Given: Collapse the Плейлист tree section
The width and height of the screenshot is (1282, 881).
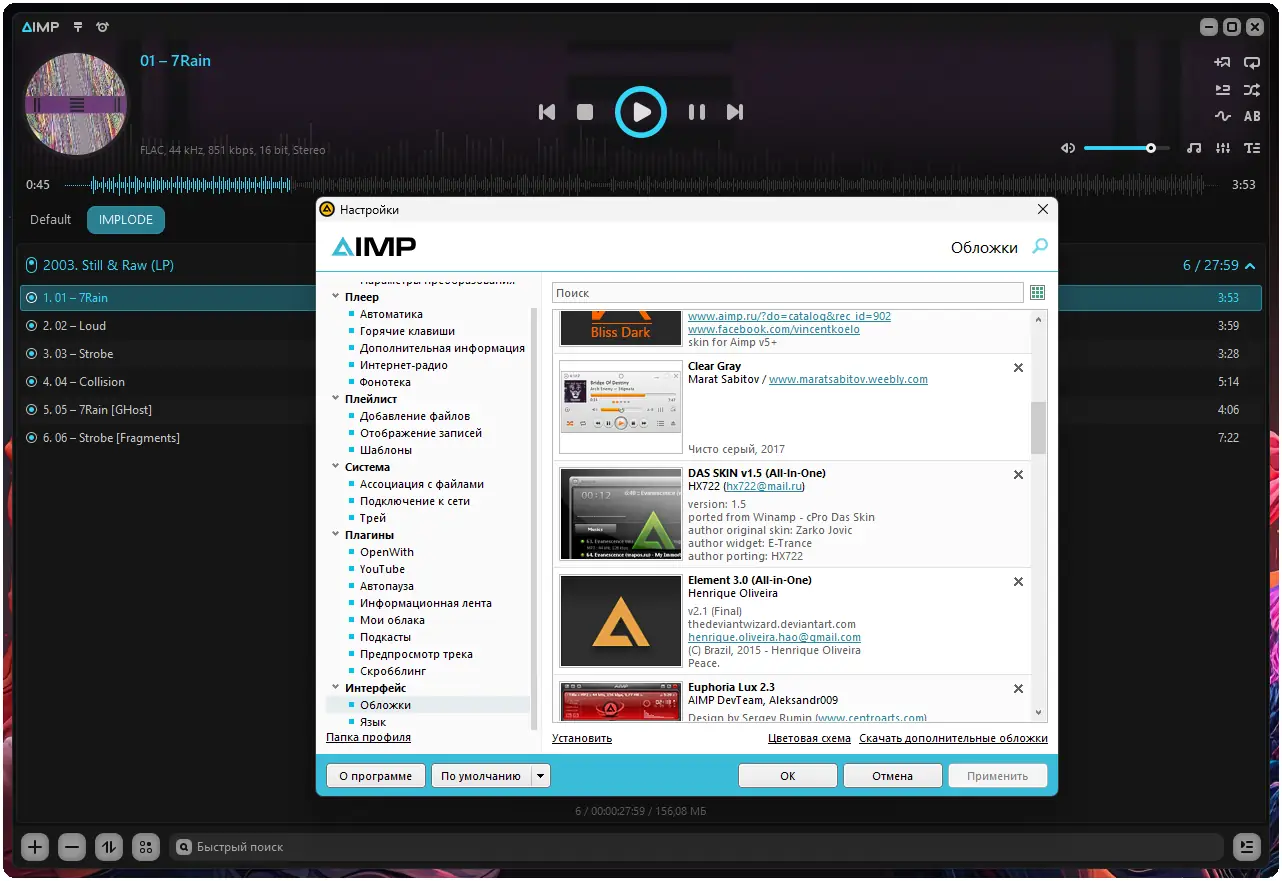Looking at the screenshot, I should click(x=335, y=400).
